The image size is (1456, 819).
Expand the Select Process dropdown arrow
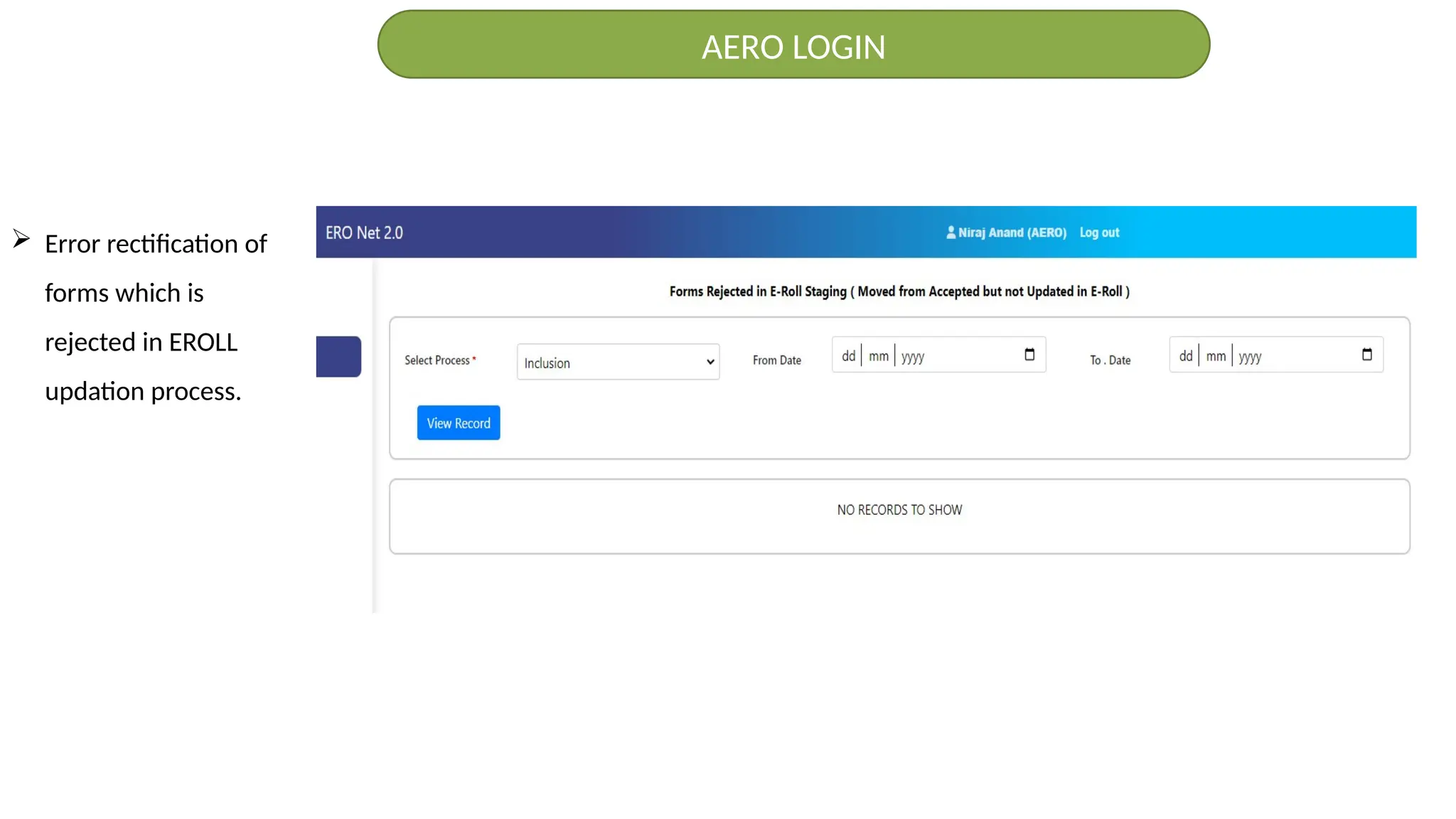pyautogui.click(x=710, y=362)
